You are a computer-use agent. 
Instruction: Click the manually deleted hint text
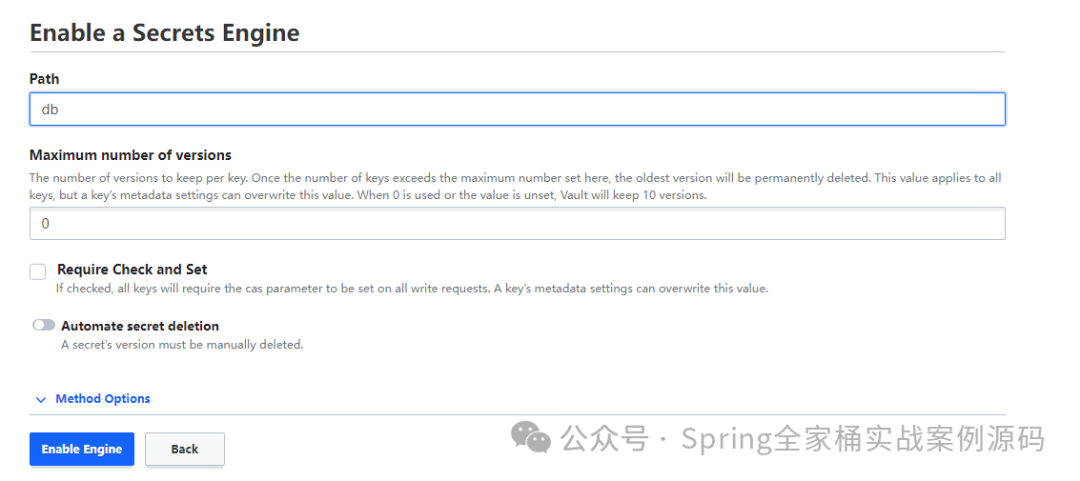(x=182, y=345)
